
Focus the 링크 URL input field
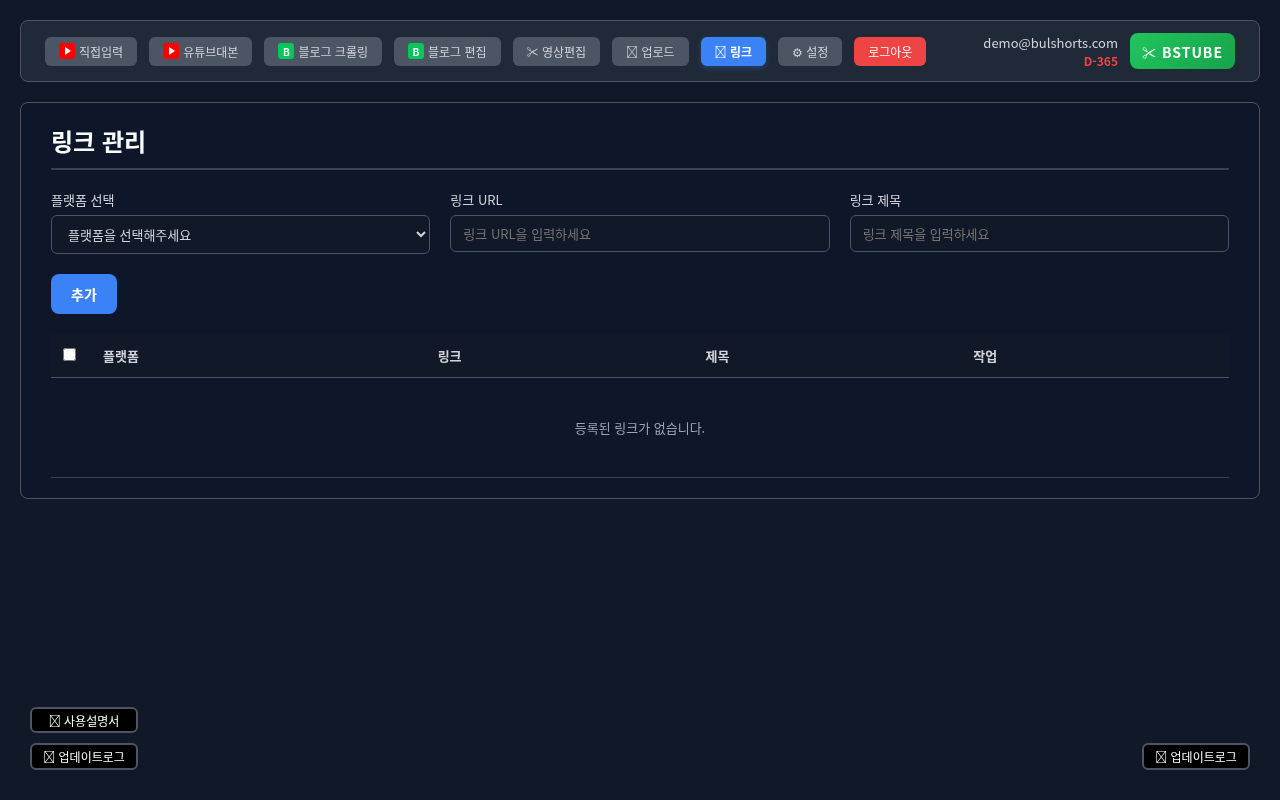(x=639, y=234)
